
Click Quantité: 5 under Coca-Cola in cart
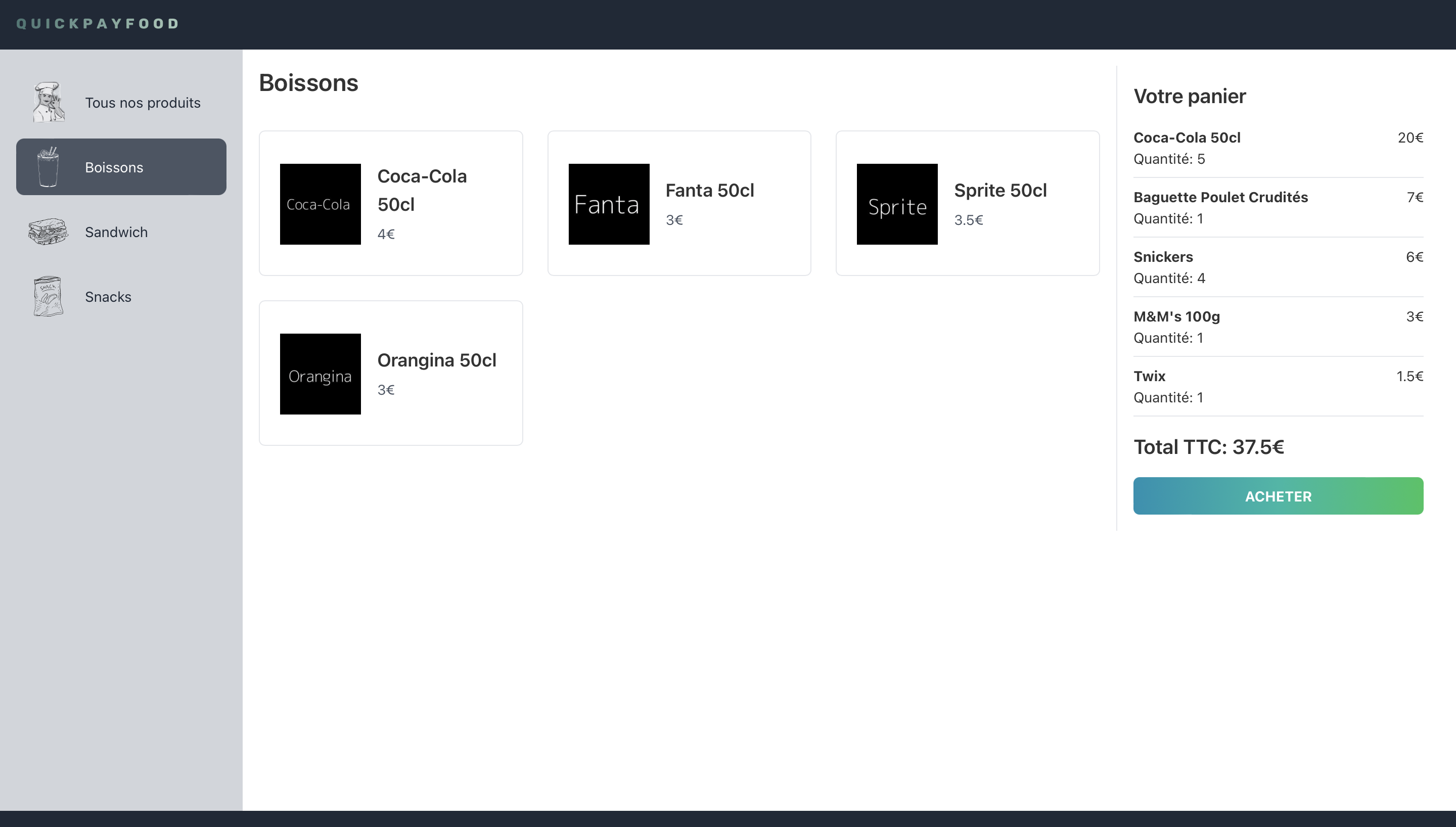pos(1169,159)
